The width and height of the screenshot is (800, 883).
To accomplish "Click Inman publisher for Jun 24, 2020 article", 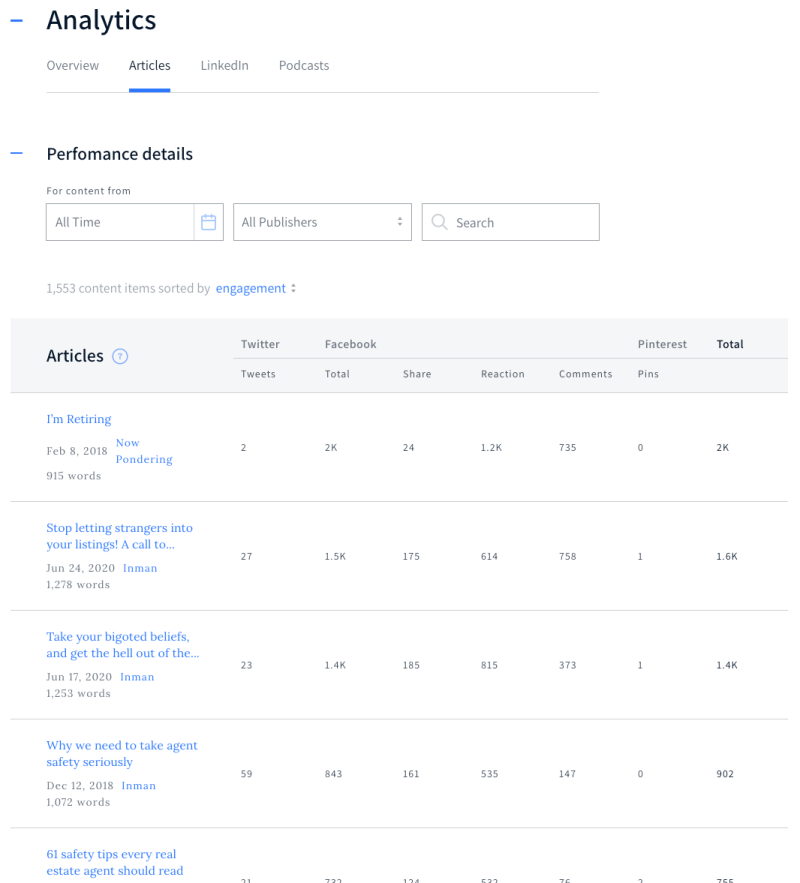I will [x=140, y=568].
